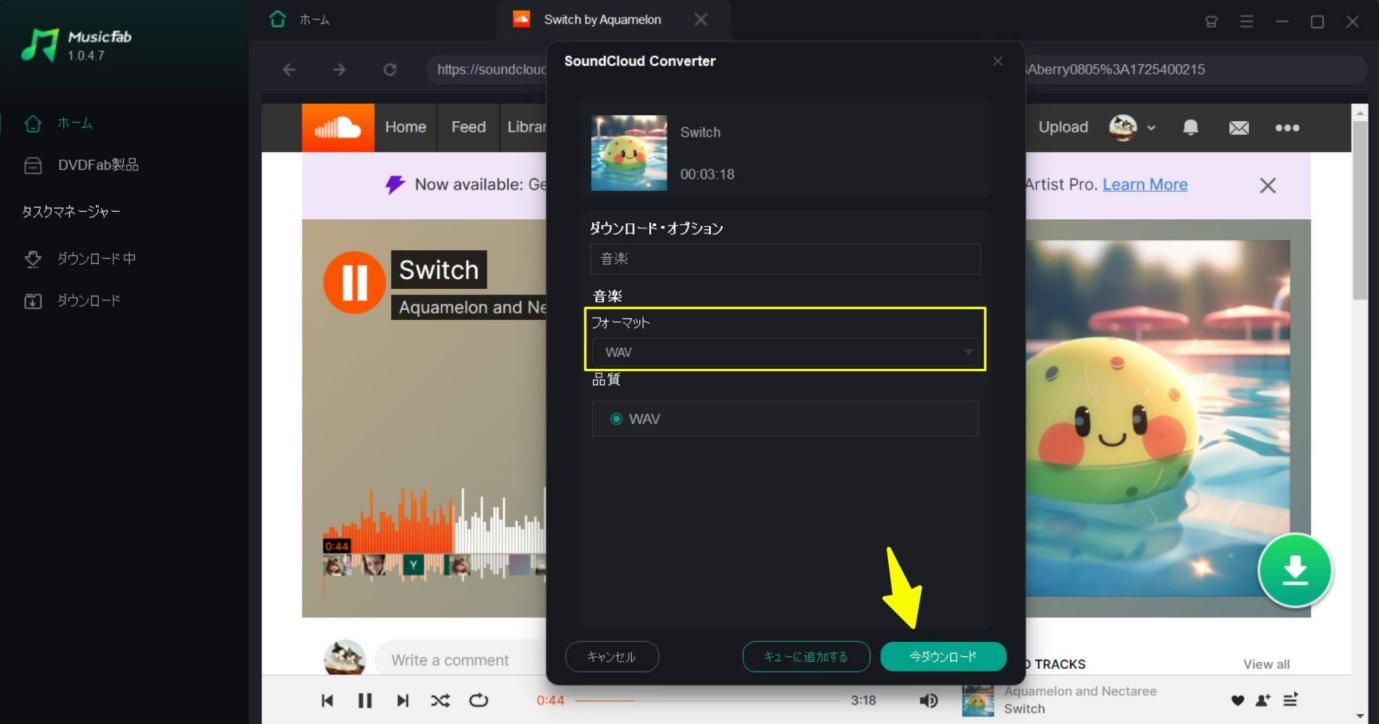Viewport: 1379px width, 724px height.
Task: Click キューに追加する button
Action: 805,656
